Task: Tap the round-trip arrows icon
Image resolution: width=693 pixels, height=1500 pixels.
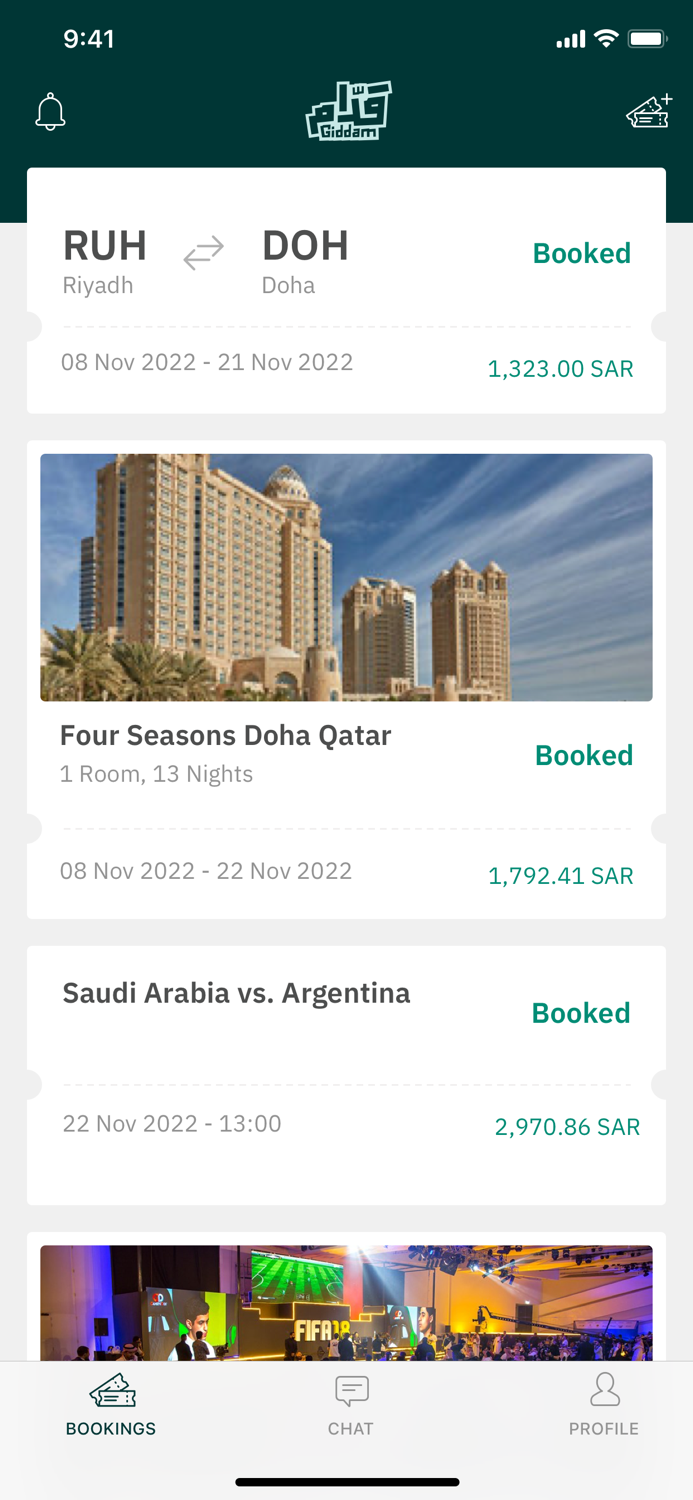Action: 203,253
